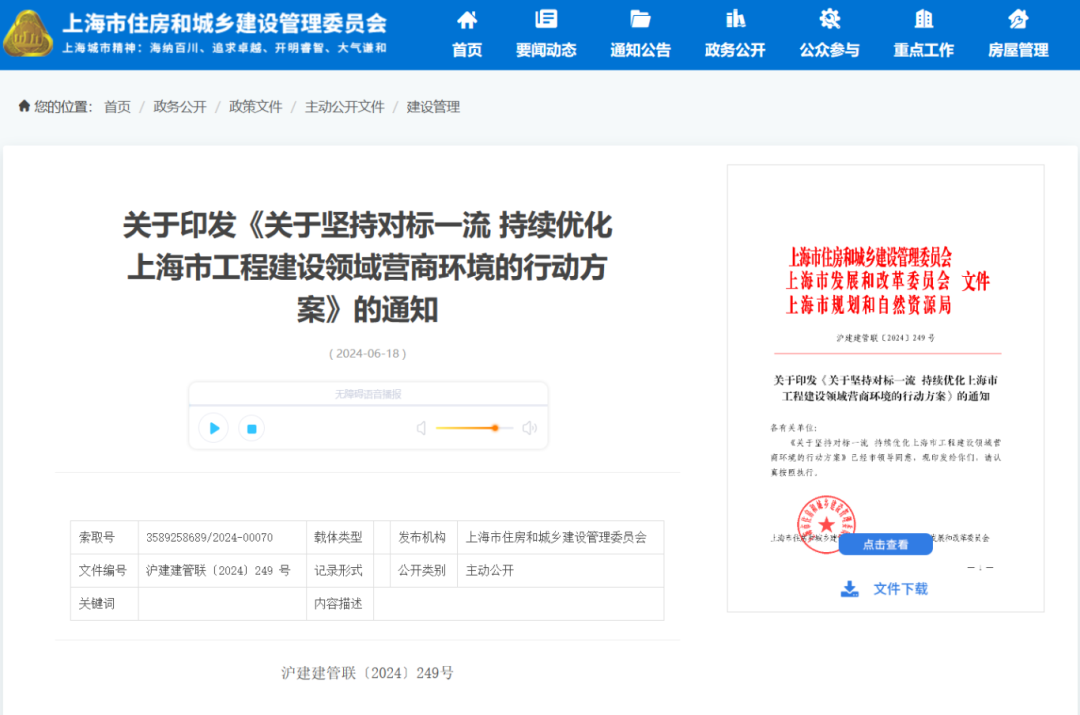
Task: Open the 通知公告 folder icon
Action: (640, 19)
